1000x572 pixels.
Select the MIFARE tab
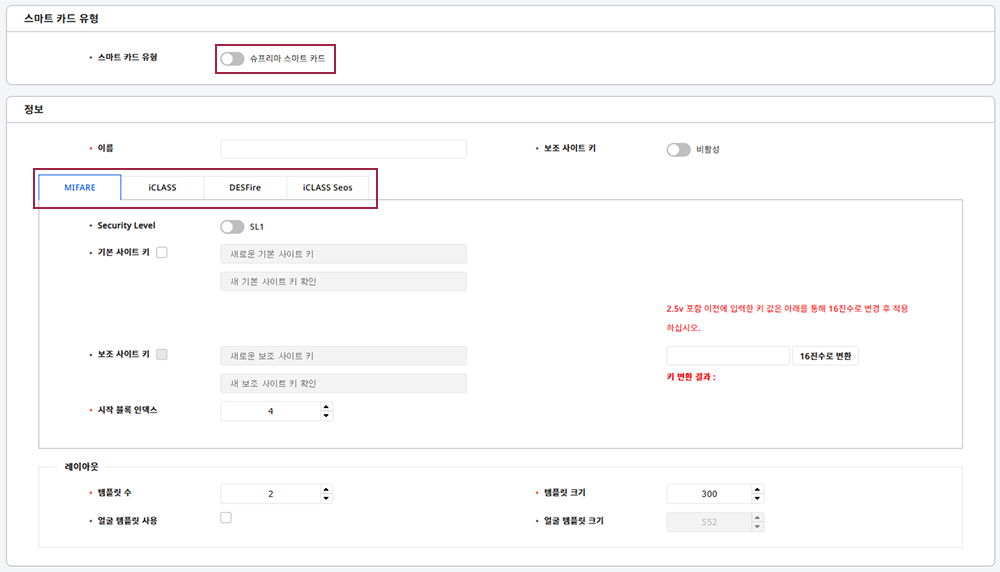click(80, 188)
